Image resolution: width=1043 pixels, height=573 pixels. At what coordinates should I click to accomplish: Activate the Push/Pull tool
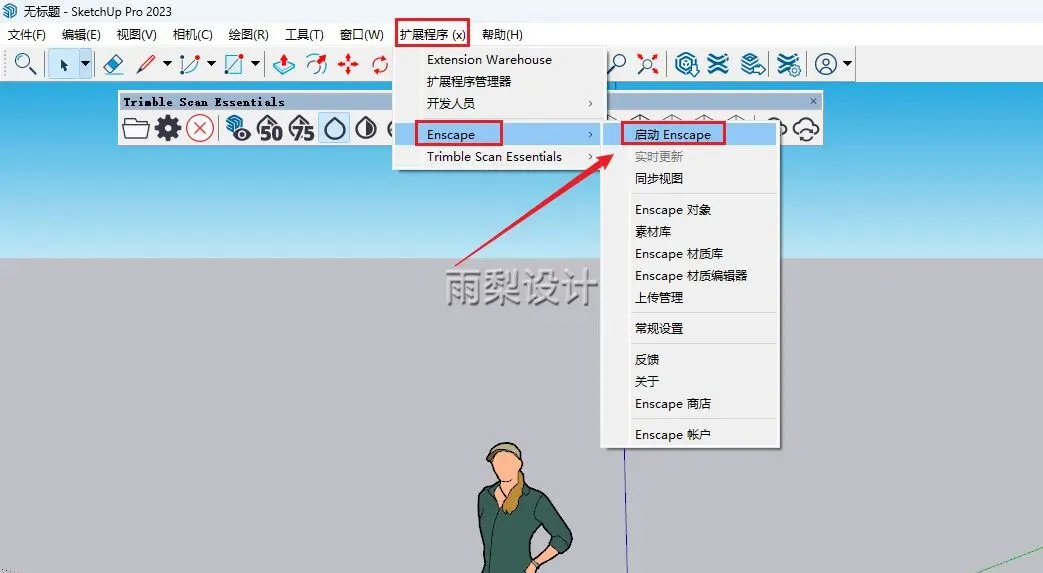click(284, 64)
